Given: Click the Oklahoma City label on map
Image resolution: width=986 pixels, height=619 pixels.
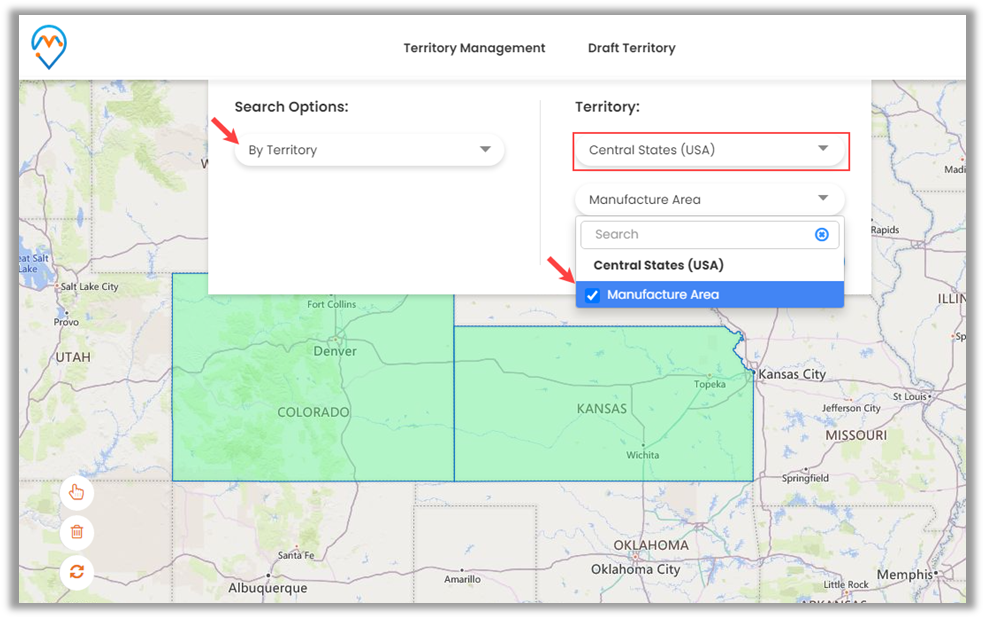Looking at the screenshot, I should (x=635, y=569).
